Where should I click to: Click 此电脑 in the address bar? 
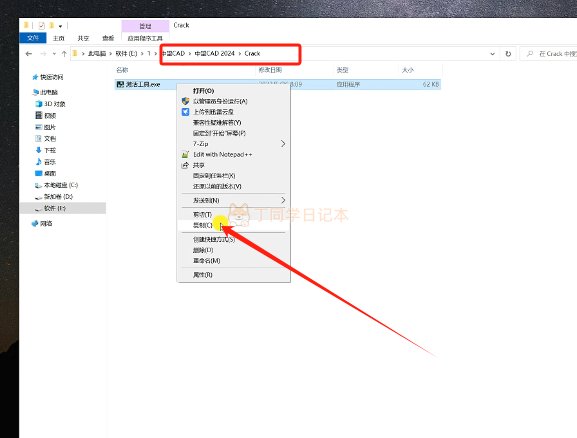[x=97, y=54]
